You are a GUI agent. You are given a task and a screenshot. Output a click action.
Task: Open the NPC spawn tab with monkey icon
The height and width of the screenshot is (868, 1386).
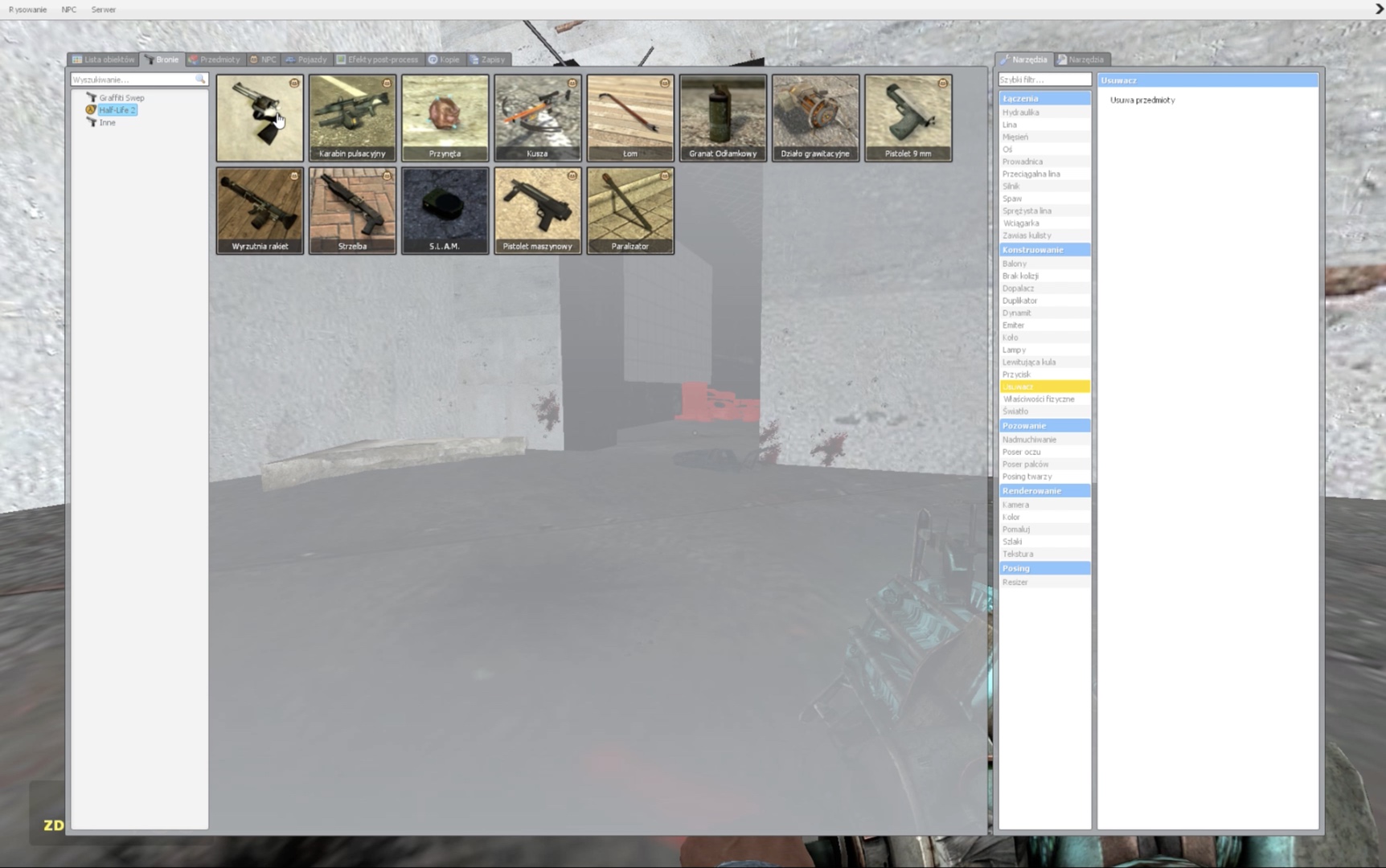263,59
